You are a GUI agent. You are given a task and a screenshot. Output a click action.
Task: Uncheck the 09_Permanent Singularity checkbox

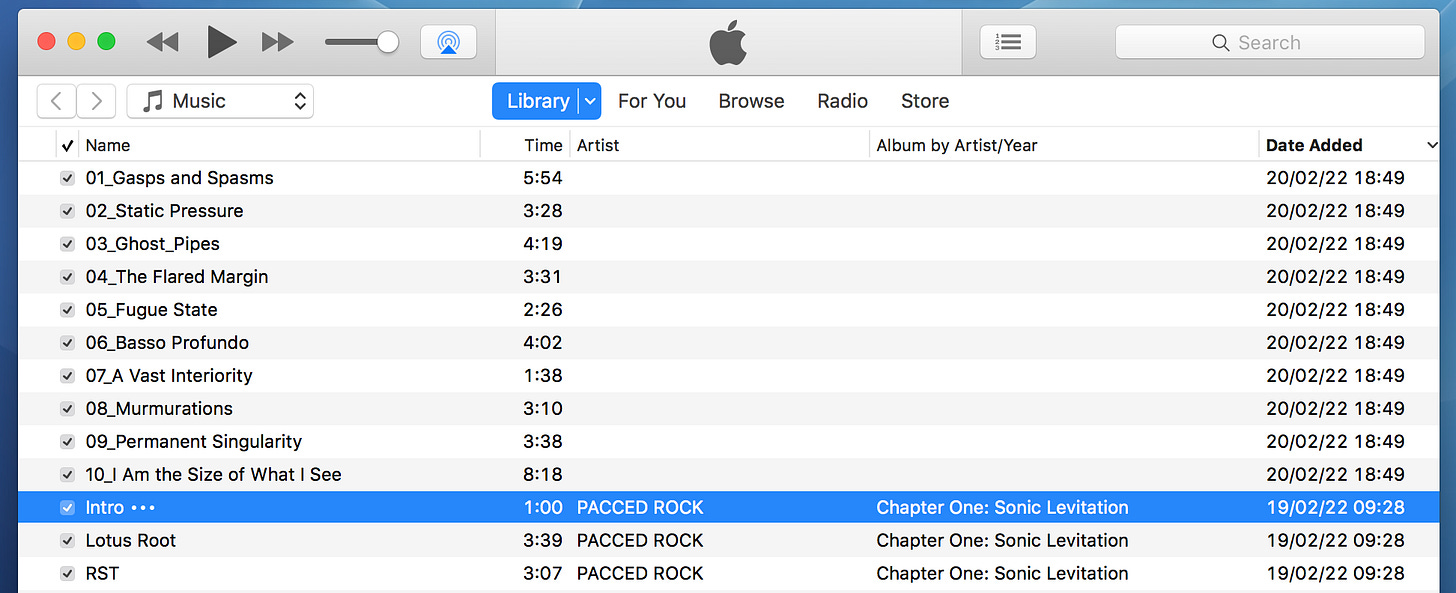click(x=67, y=442)
